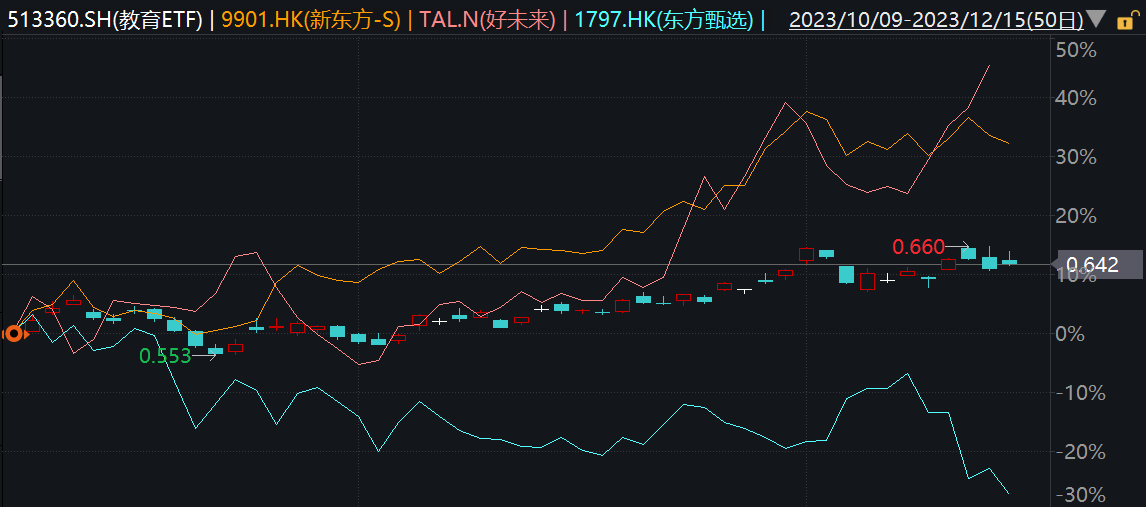Click the -30% axis label
The image size is (1146, 507).
click(1081, 495)
